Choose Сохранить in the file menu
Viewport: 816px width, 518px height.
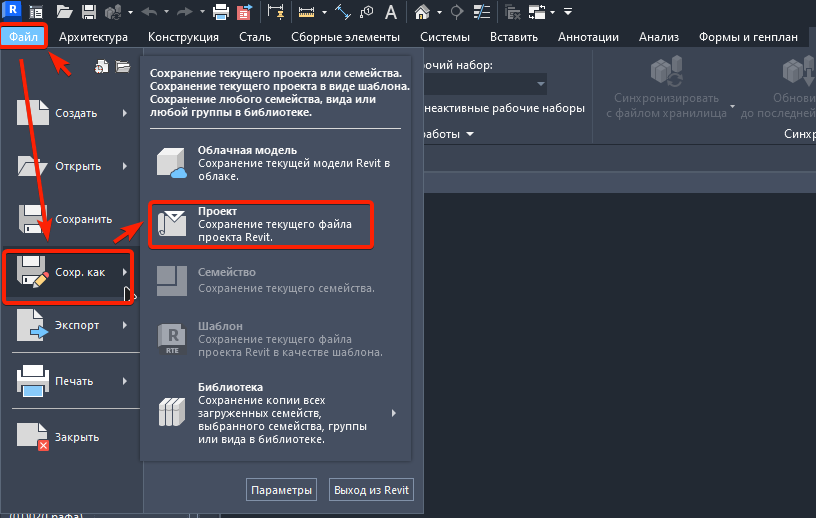point(72,219)
